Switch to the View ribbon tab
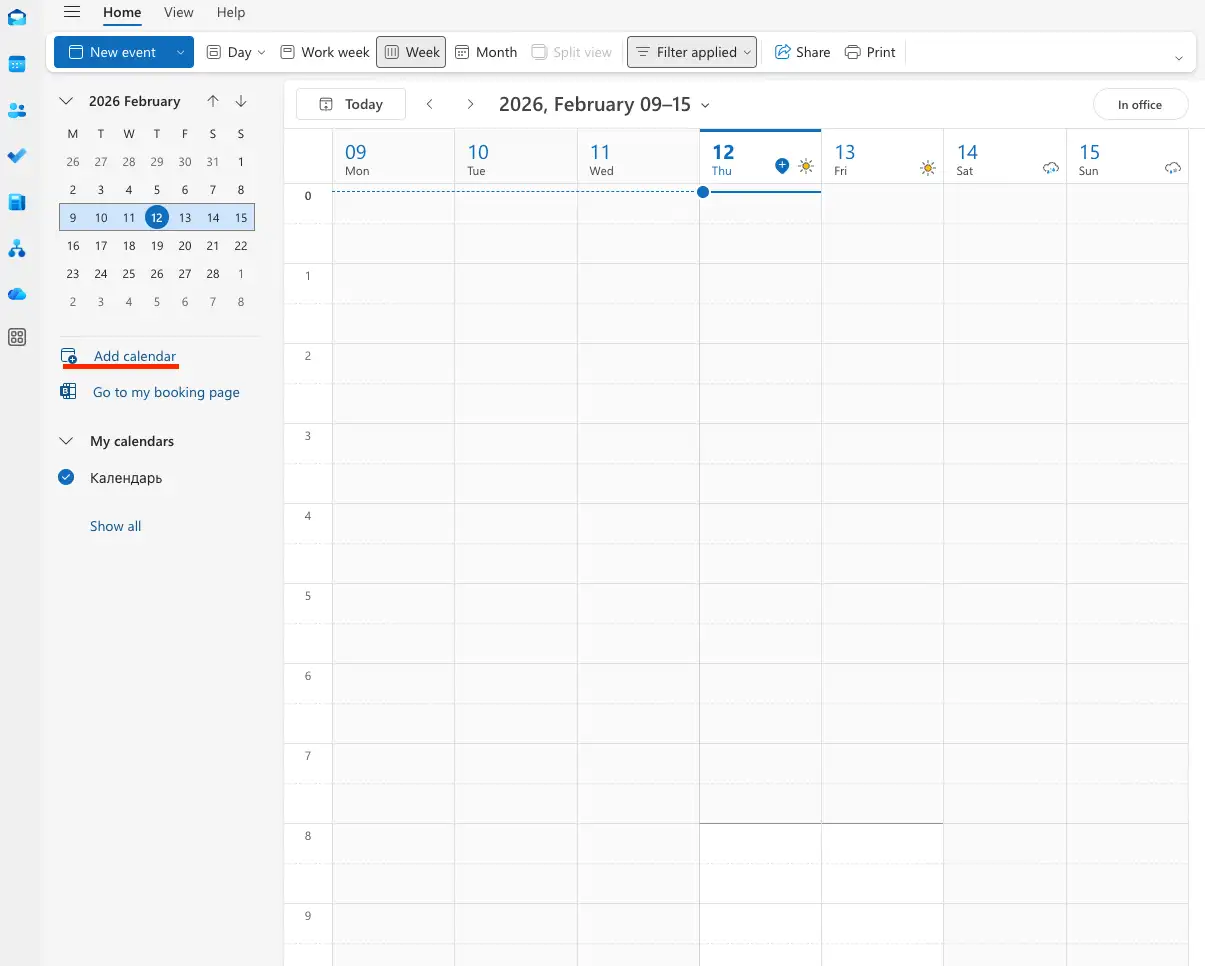The width and height of the screenshot is (1205, 966). point(178,12)
